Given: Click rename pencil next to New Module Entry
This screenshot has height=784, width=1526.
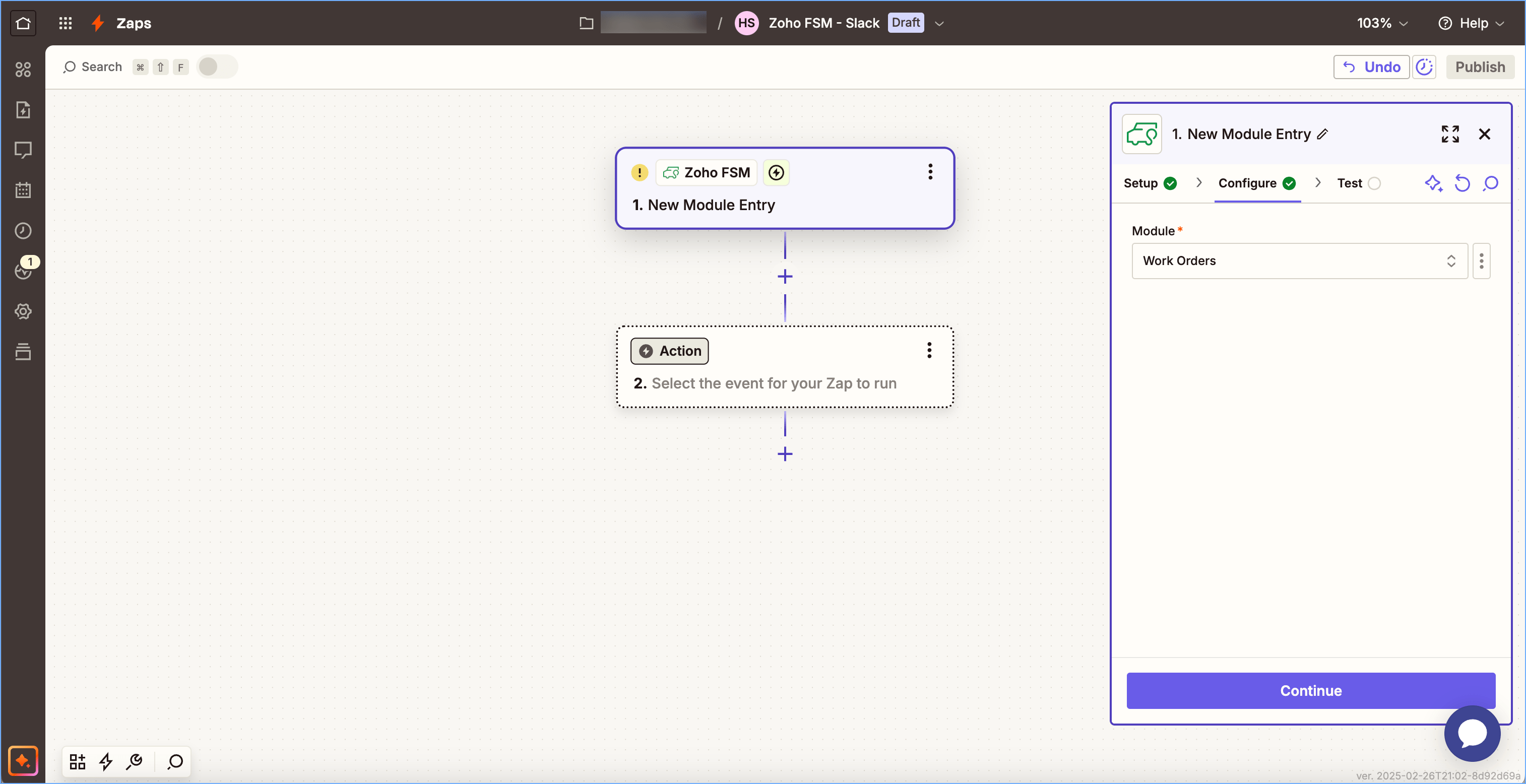Looking at the screenshot, I should (x=1323, y=135).
